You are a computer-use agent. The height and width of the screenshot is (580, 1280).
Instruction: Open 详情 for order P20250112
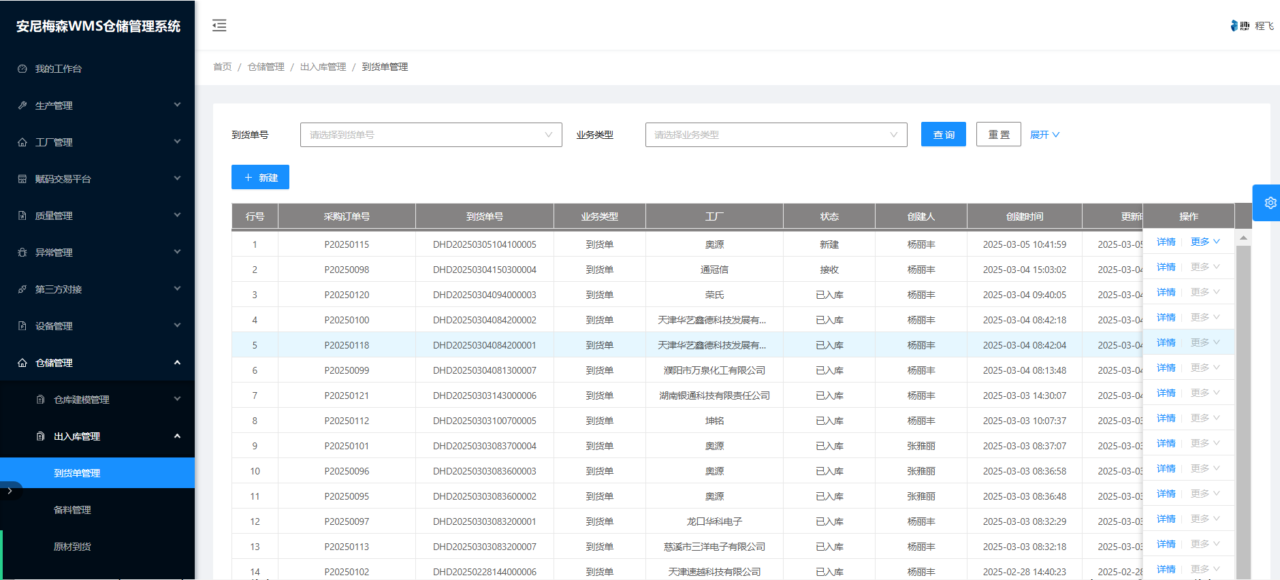tap(1166, 418)
